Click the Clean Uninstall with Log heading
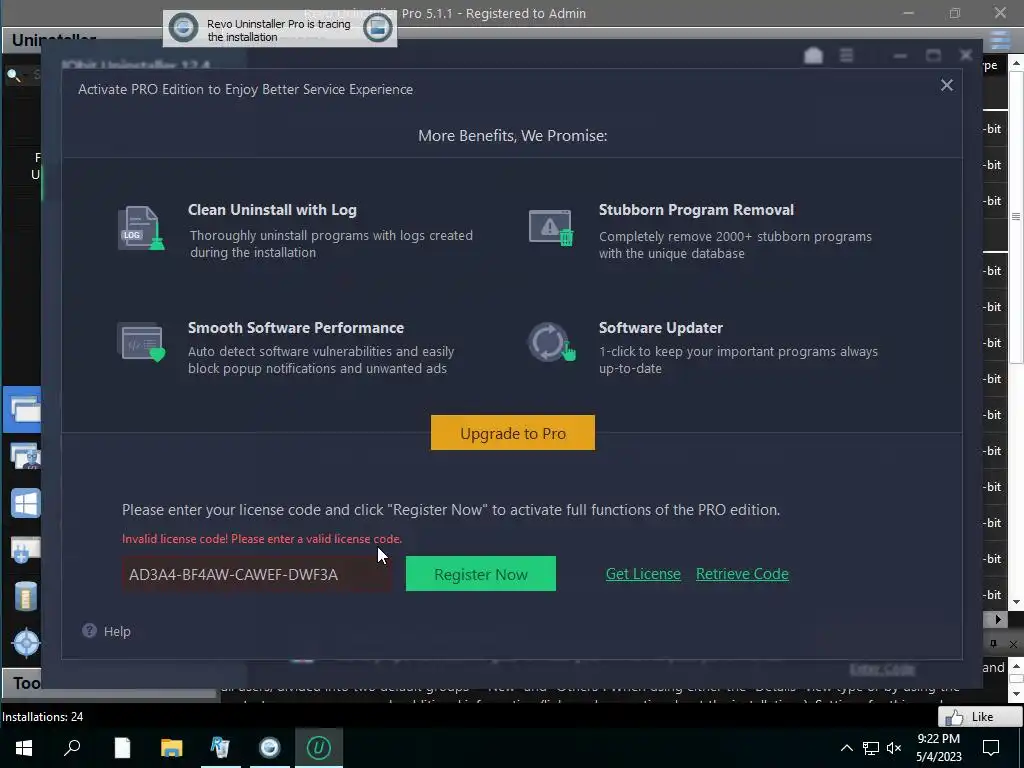1024x768 pixels. tap(272, 210)
